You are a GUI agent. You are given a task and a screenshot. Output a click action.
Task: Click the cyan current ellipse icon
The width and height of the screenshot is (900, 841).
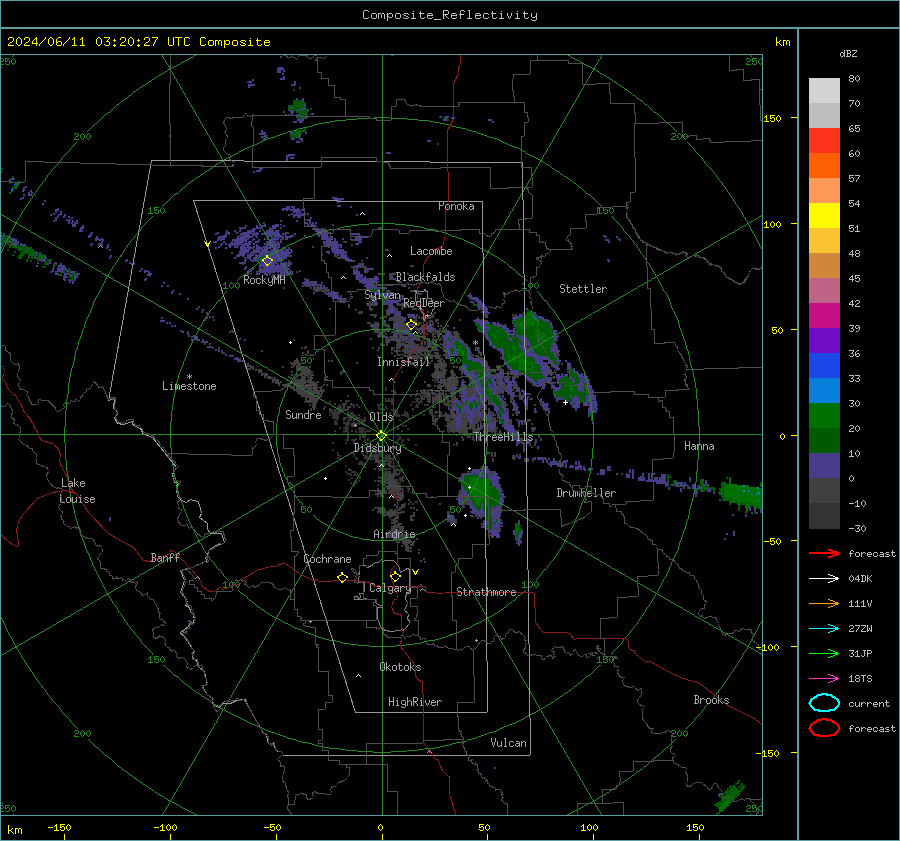(x=824, y=703)
